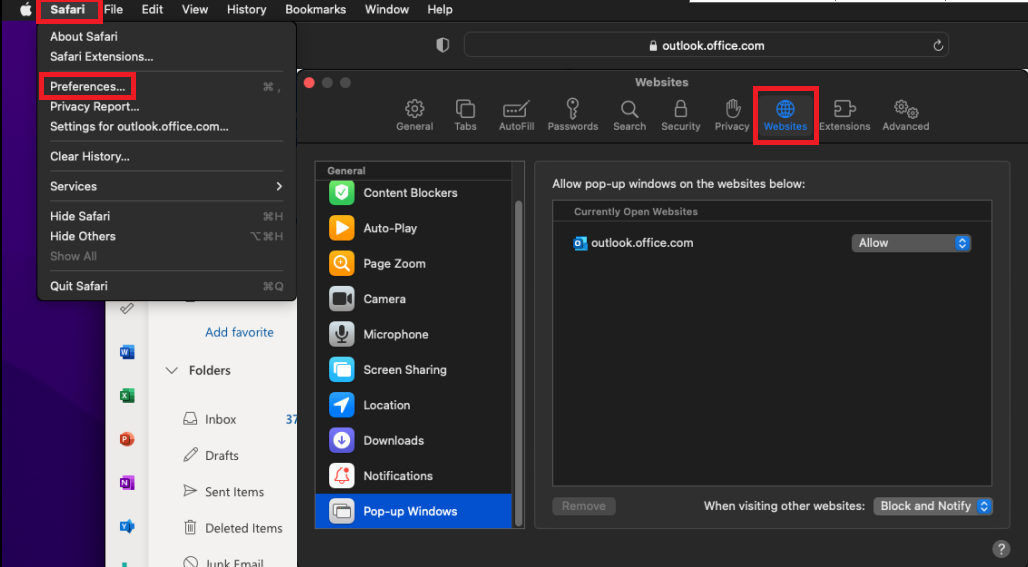Collapse the Folders section in Outlook
This screenshot has height=567, width=1028.
click(172, 371)
